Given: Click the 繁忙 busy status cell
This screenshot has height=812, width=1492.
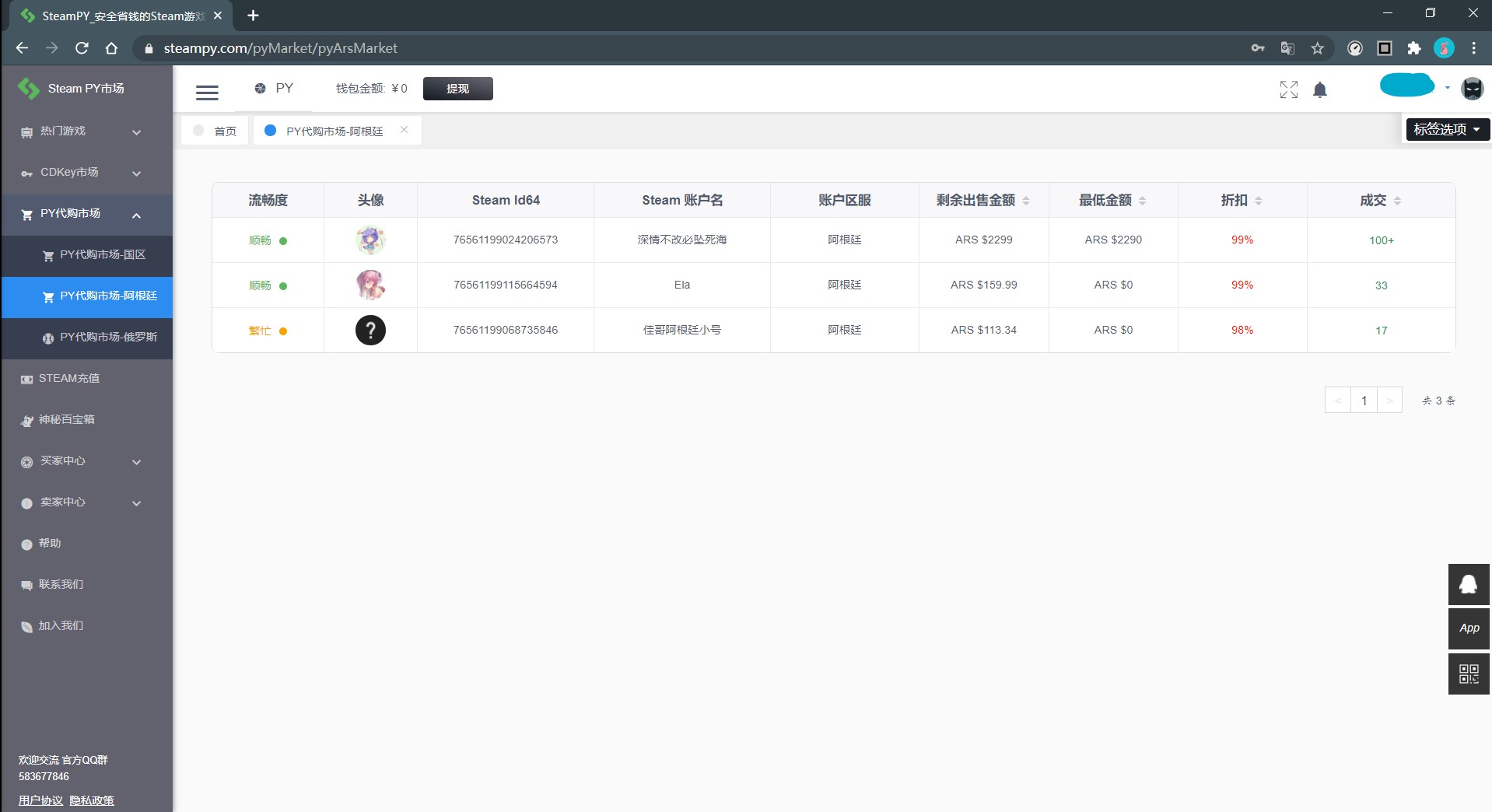Looking at the screenshot, I should click(x=268, y=331).
